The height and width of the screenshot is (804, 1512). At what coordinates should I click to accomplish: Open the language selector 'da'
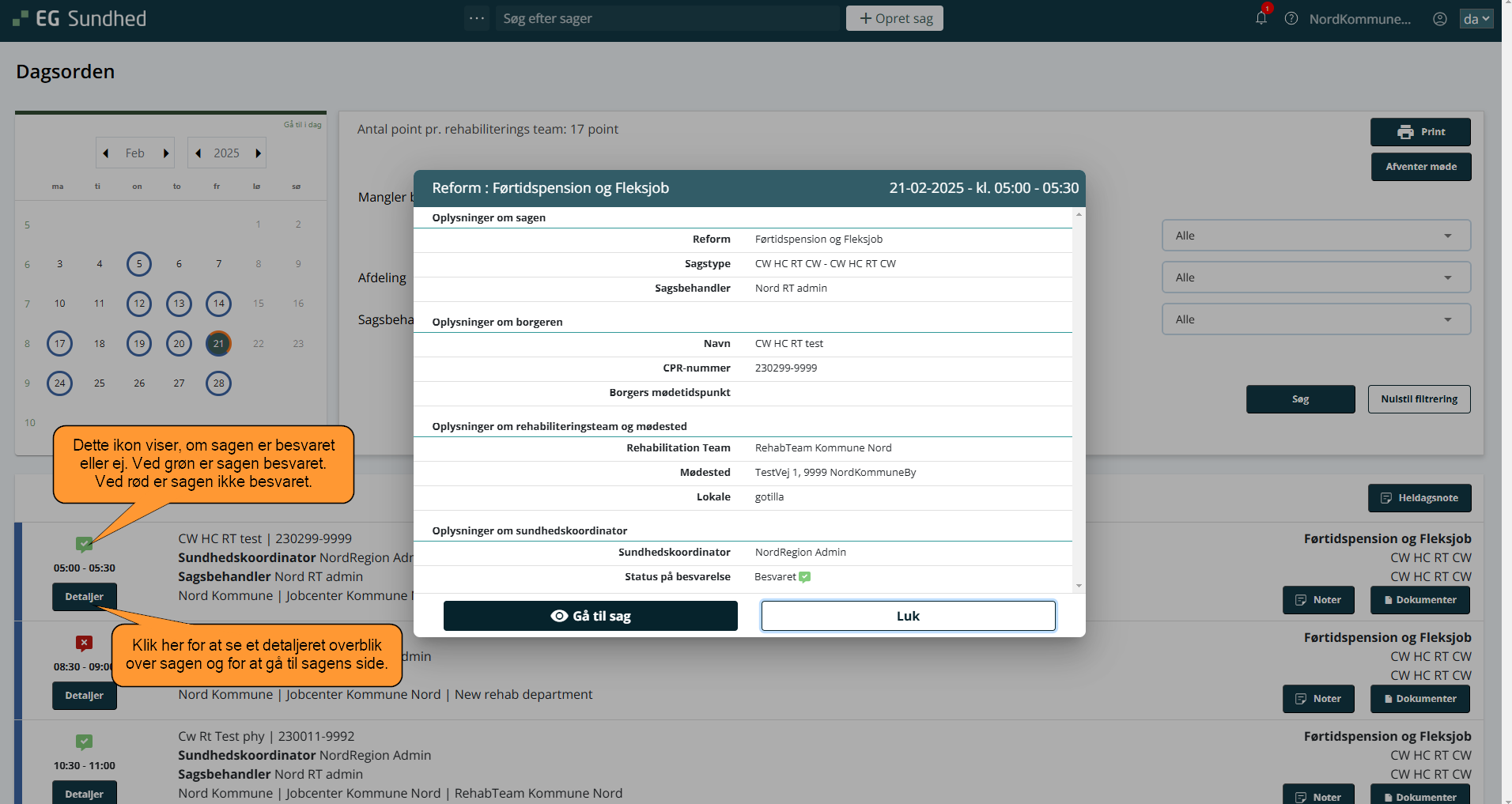(x=1476, y=18)
